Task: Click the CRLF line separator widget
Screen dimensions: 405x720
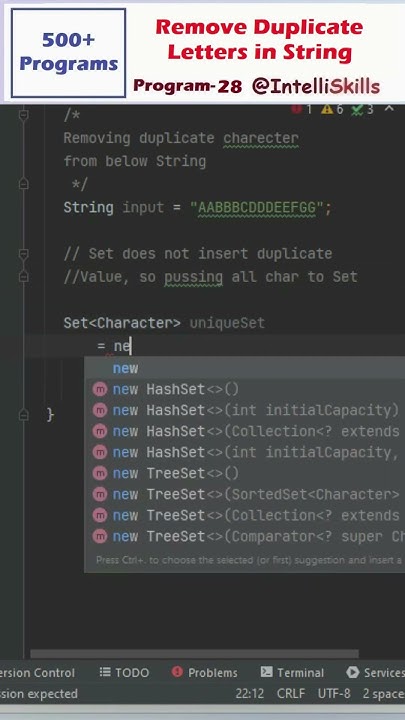Action: coord(289,693)
